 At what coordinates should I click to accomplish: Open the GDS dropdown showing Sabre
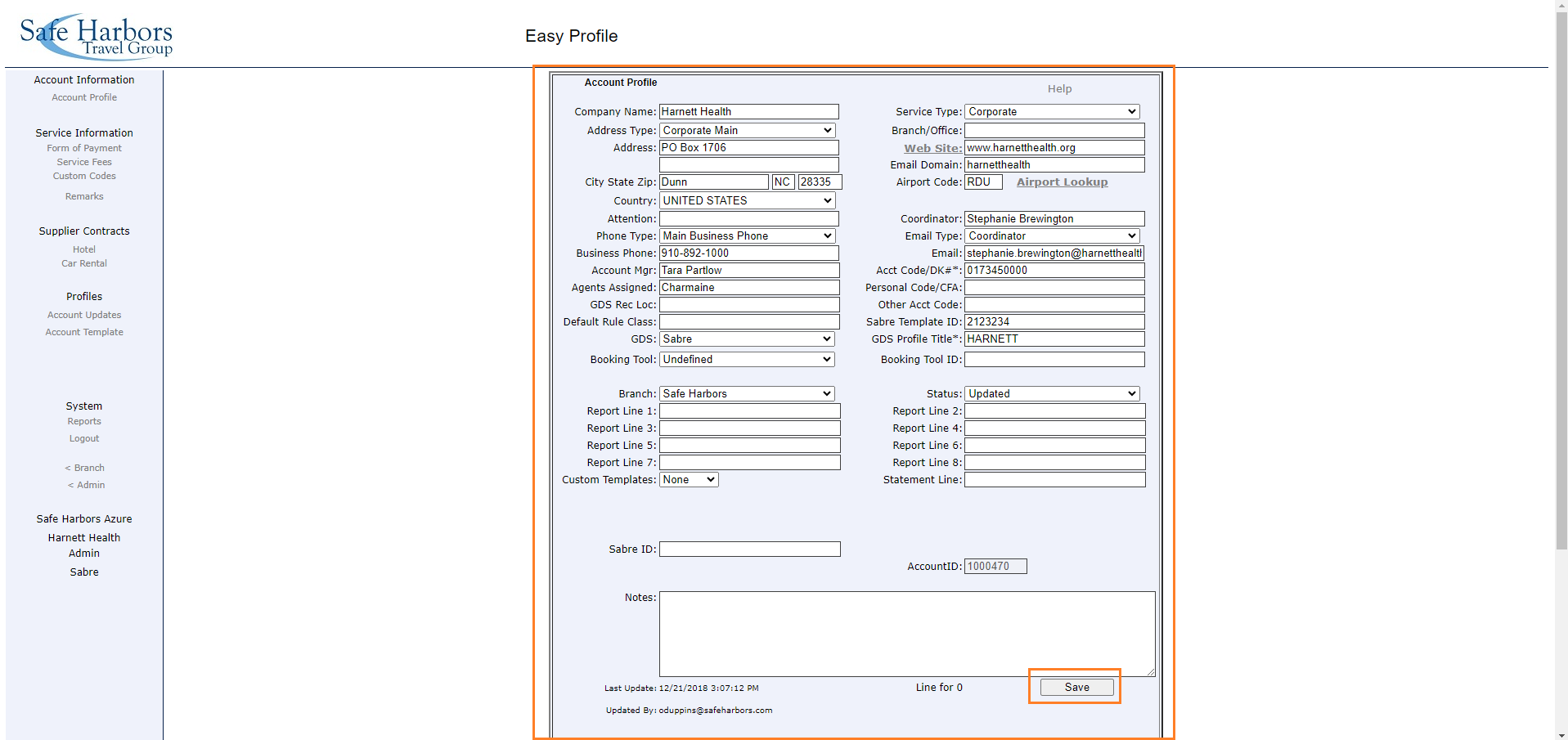[x=748, y=339]
